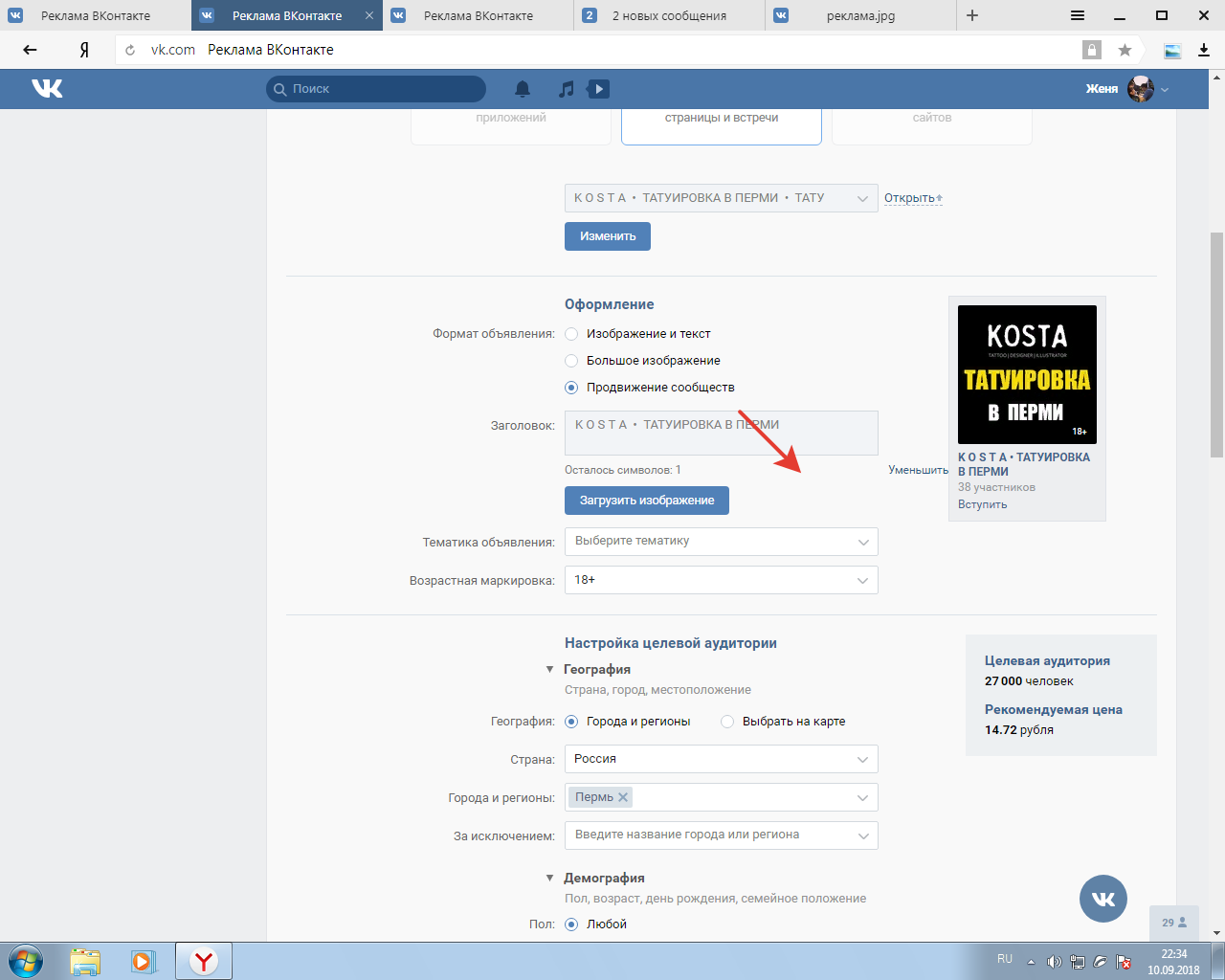Click the floating round VK chat button

tap(1103, 899)
